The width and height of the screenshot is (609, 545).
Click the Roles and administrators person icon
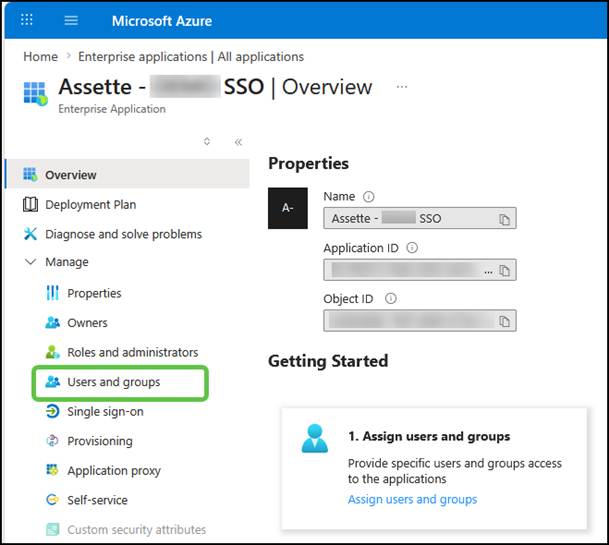(52, 352)
